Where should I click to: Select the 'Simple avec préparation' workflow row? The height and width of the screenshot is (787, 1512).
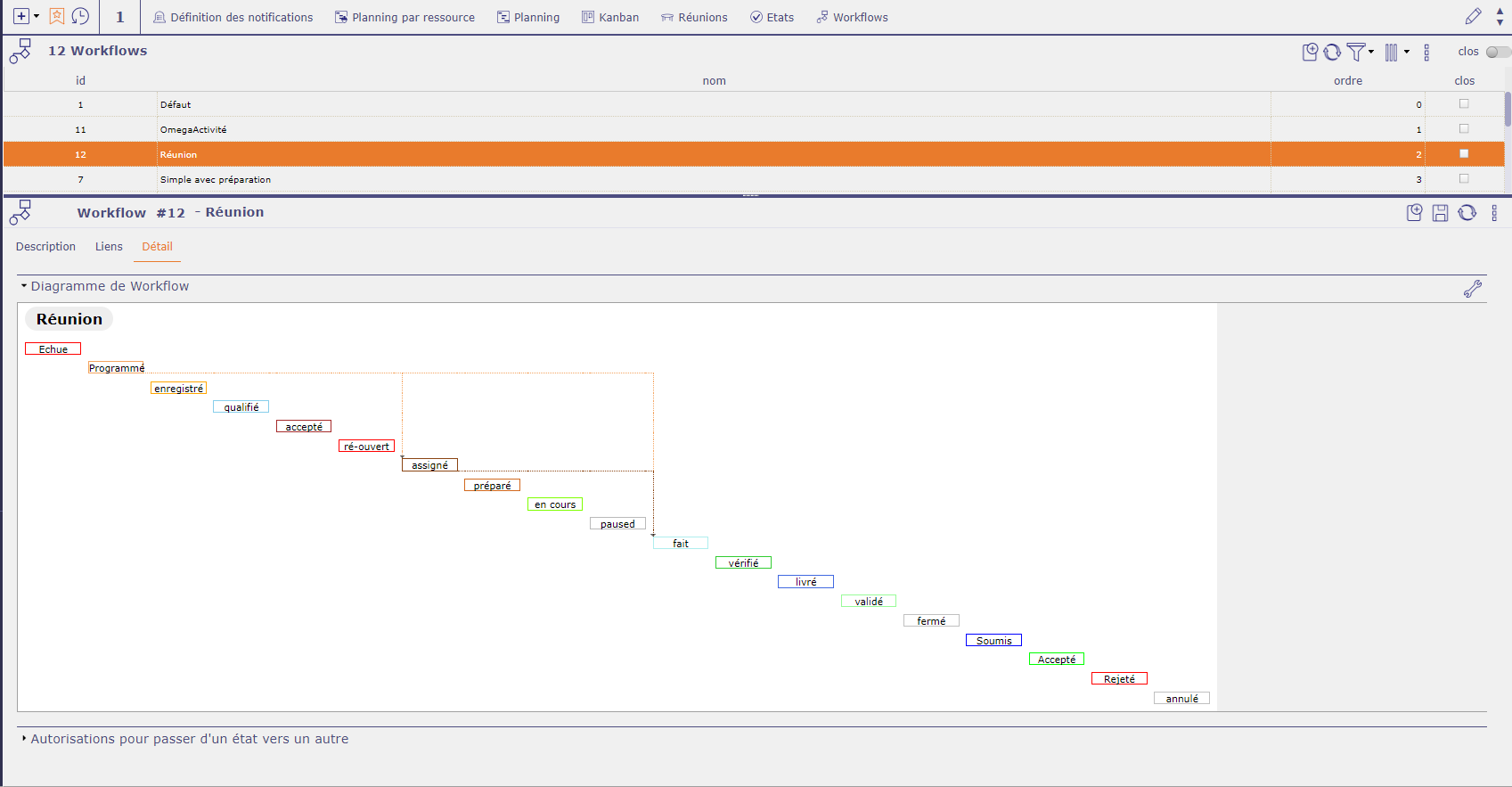point(216,180)
